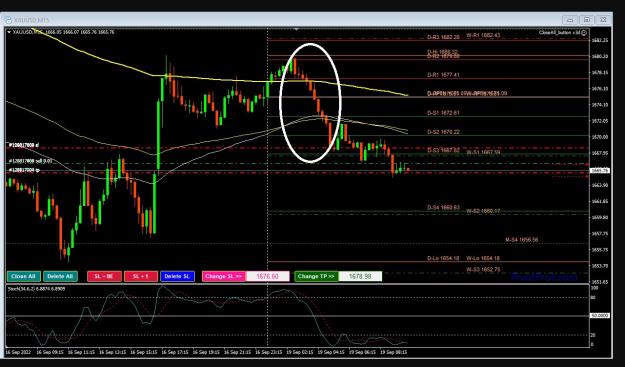
Task: Click the SL + 1 button
Action: point(141,276)
